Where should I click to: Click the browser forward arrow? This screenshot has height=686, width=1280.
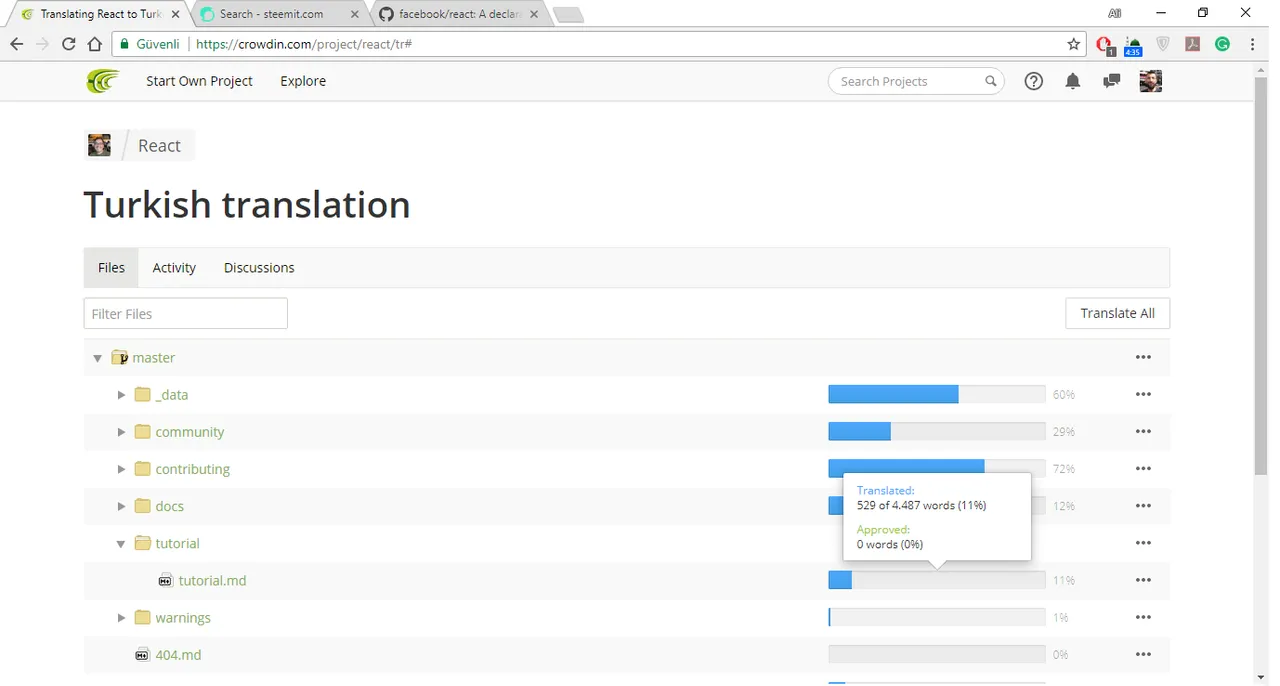42,44
